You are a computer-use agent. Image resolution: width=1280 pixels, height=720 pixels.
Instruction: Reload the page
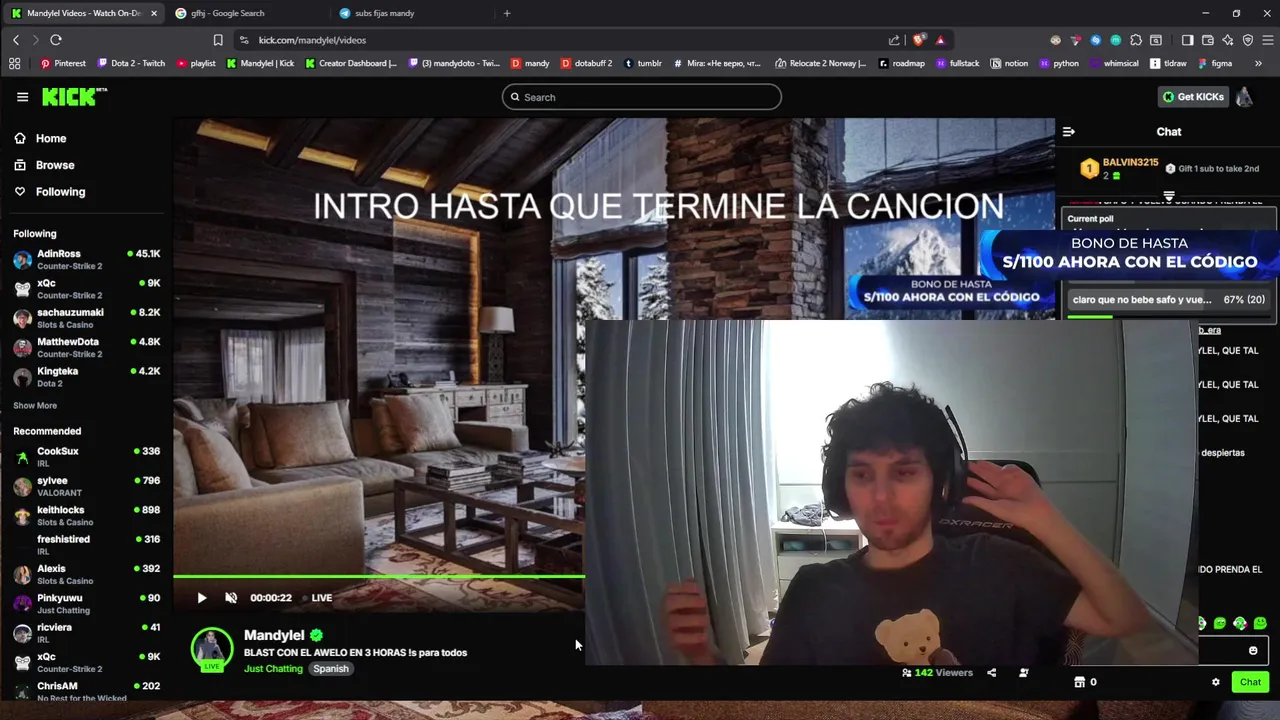click(x=56, y=40)
